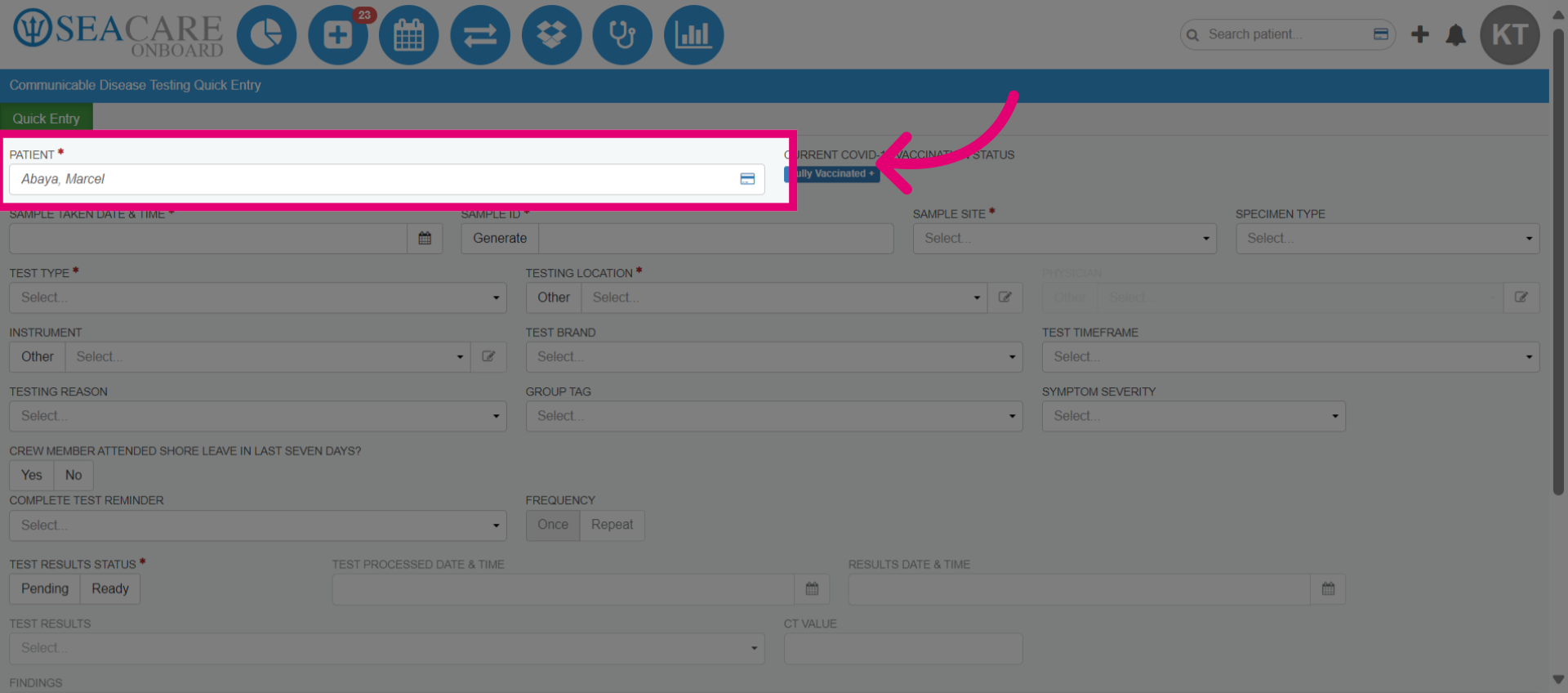
Task: Switch to the Quick Entry tab
Action: click(x=47, y=118)
